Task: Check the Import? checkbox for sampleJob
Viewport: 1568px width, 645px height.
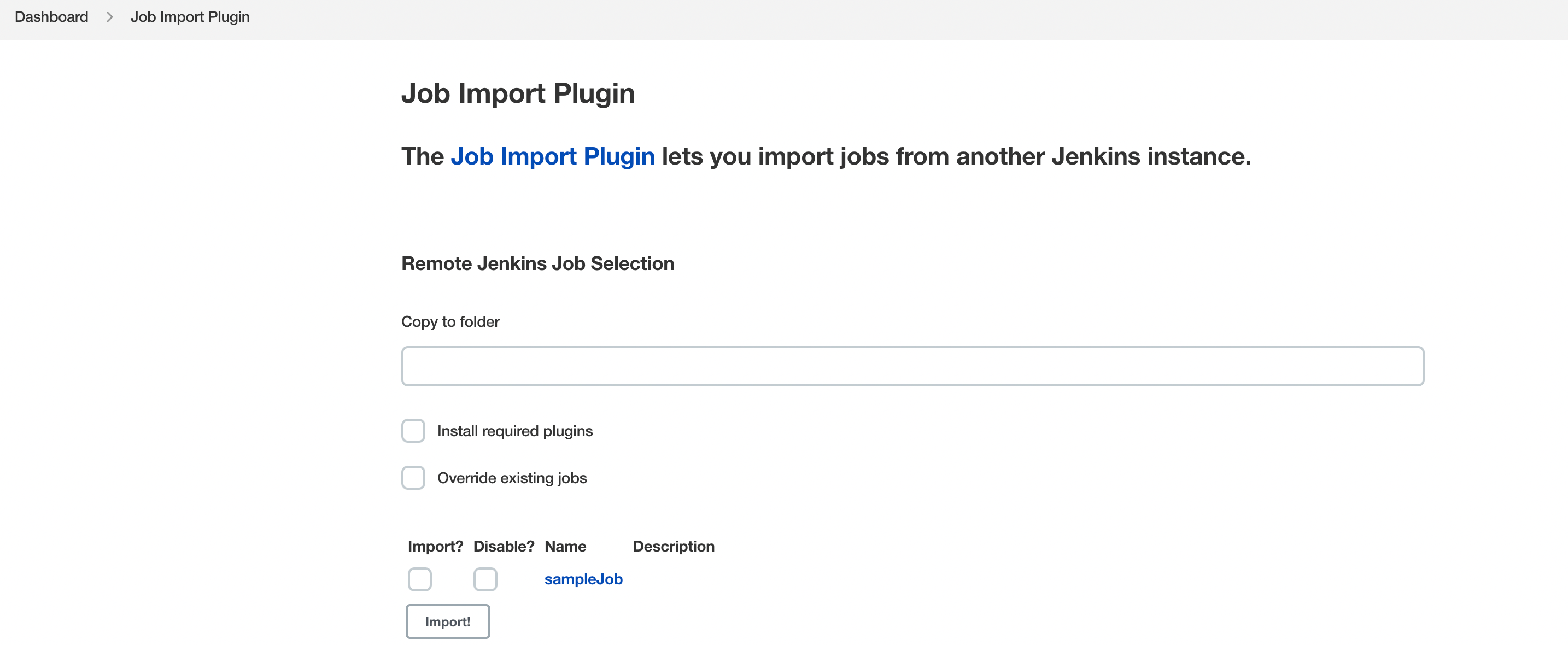Action: [419, 579]
